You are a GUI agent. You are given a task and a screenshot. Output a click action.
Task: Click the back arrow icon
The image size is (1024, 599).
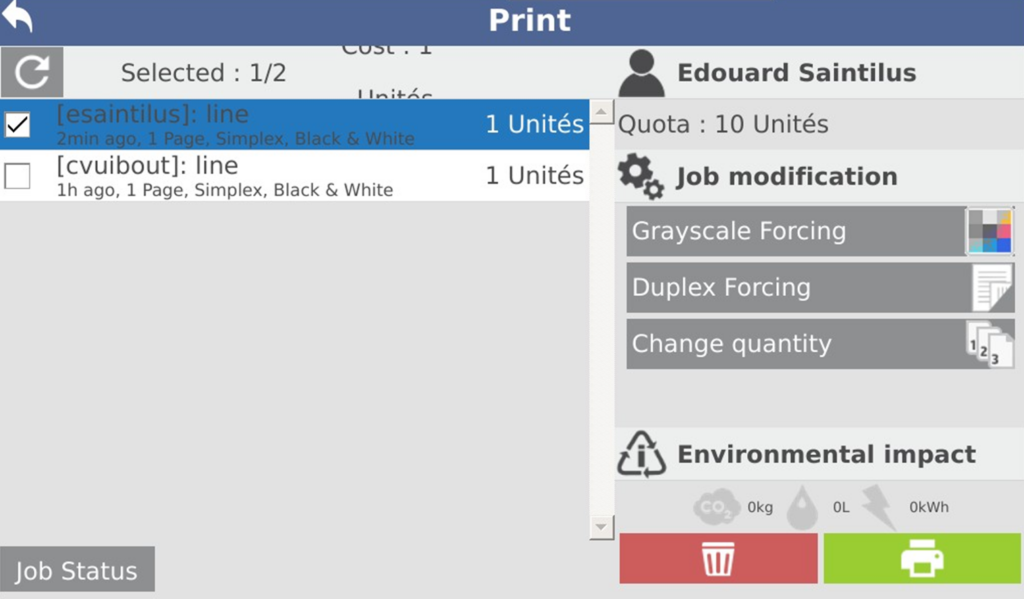click(18, 17)
